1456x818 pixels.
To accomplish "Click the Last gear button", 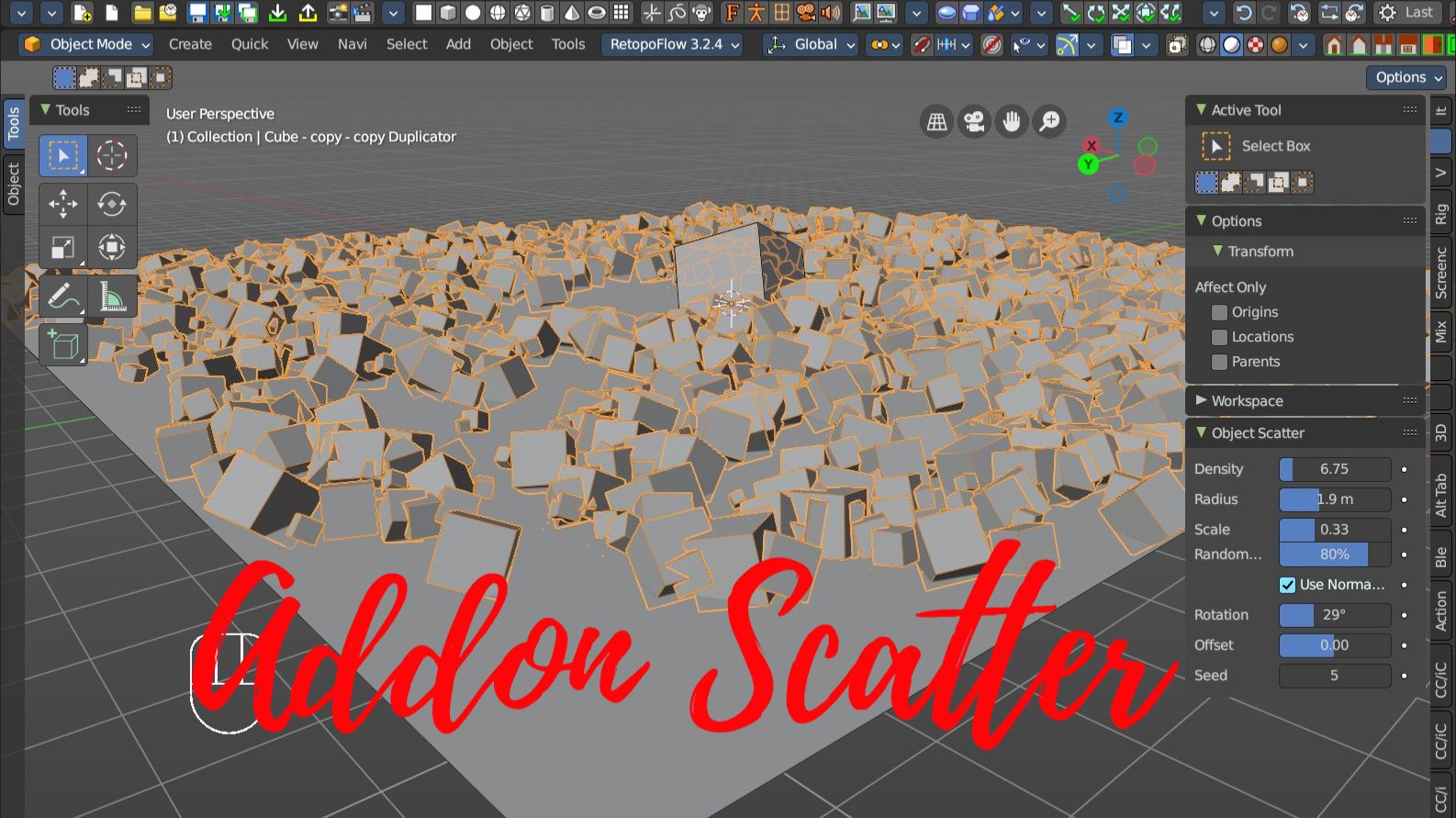I will pos(1406,13).
